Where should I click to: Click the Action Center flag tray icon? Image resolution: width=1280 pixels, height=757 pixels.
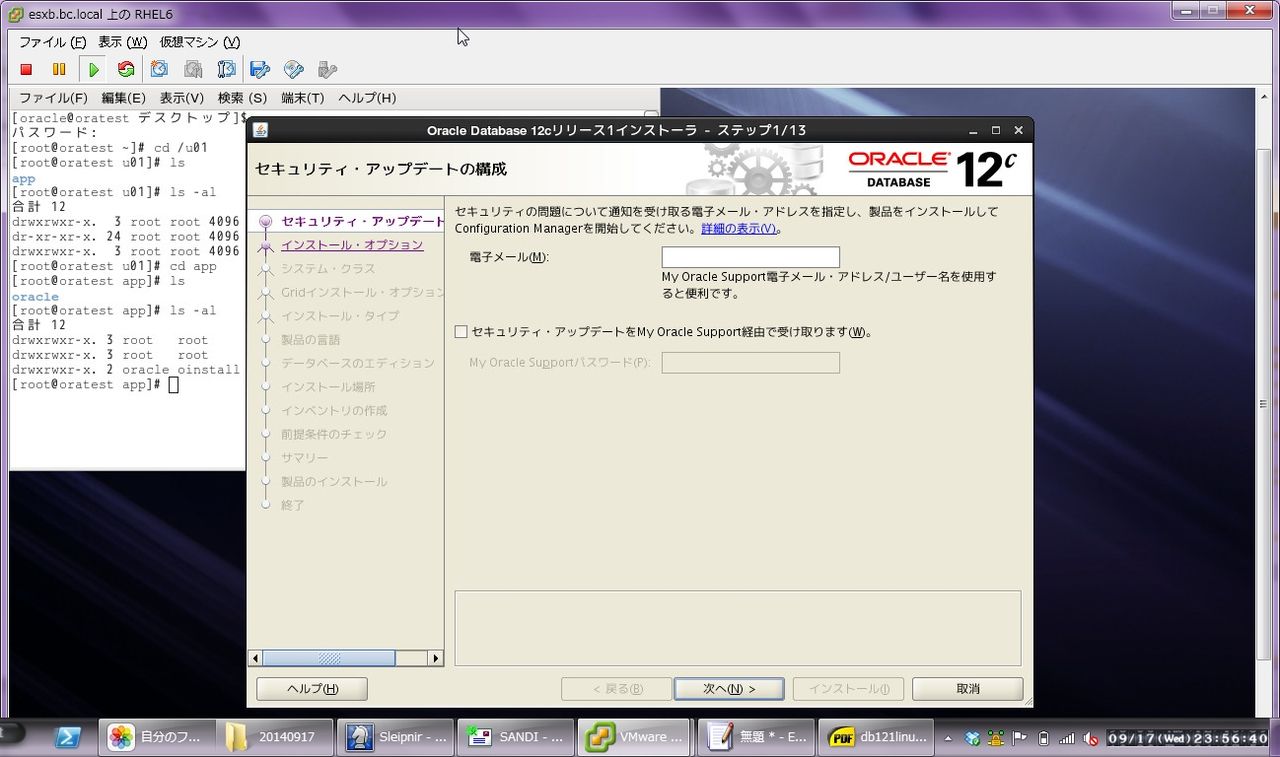coord(1020,739)
